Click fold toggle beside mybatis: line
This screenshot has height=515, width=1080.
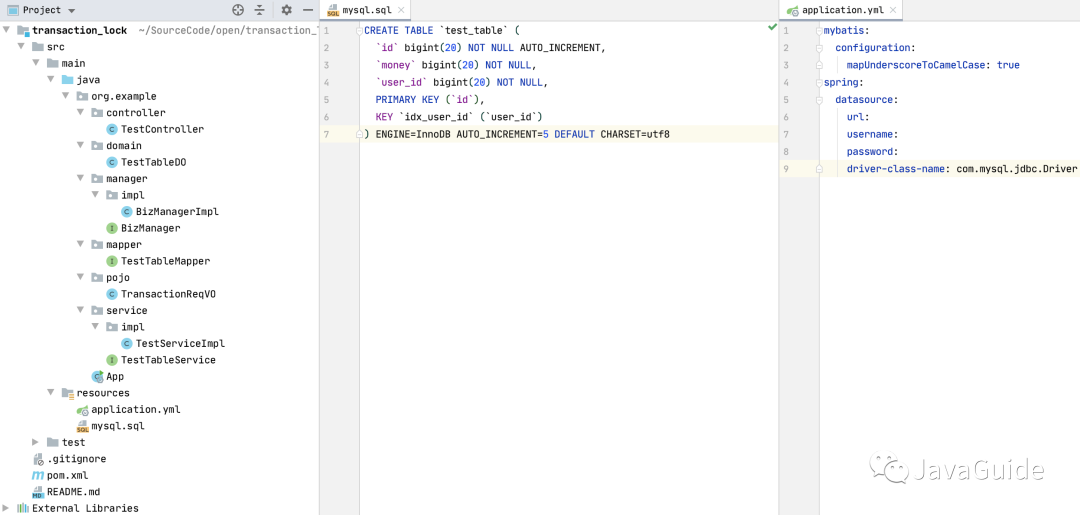[x=820, y=31]
